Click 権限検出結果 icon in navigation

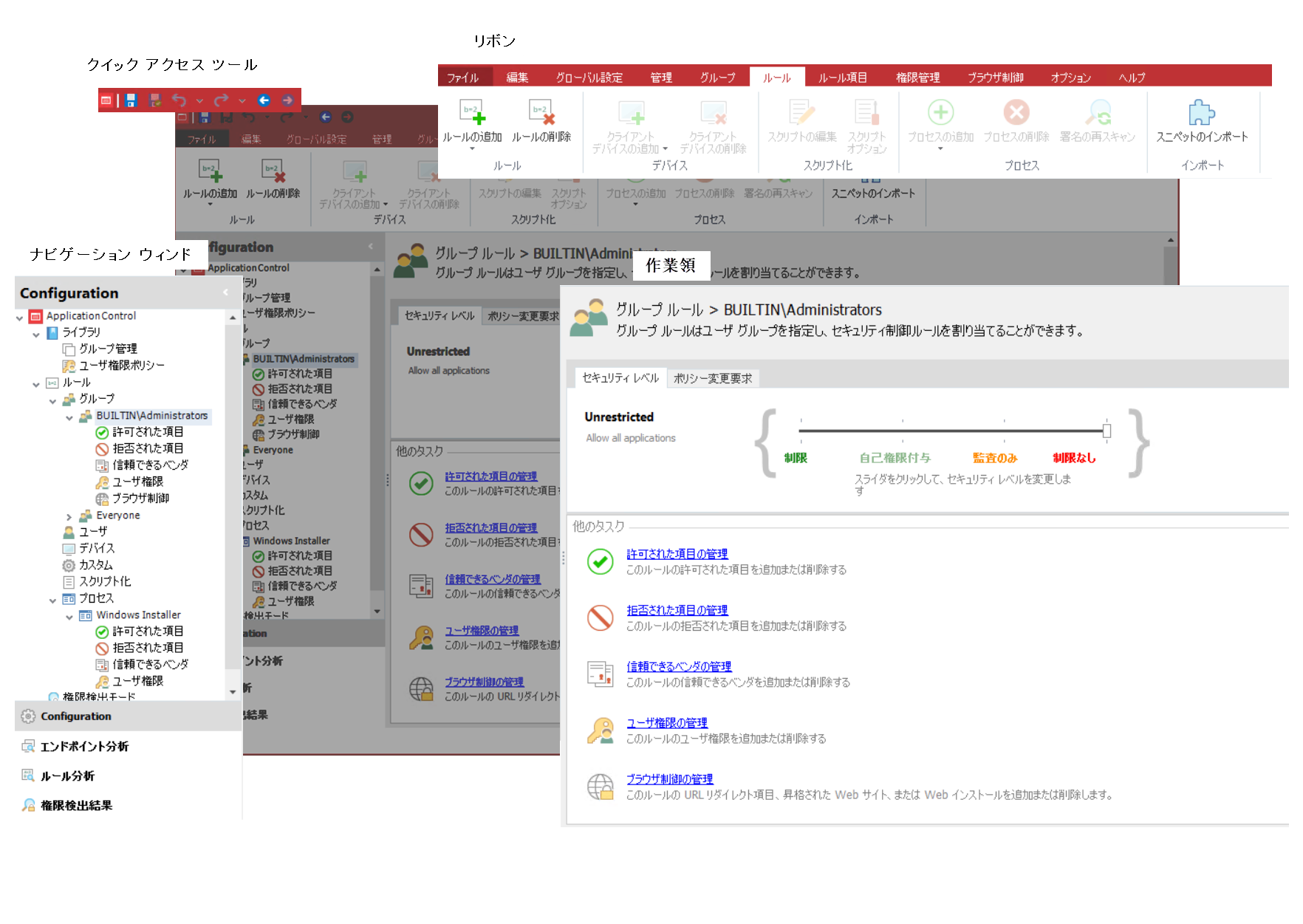[x=28, y=805]
